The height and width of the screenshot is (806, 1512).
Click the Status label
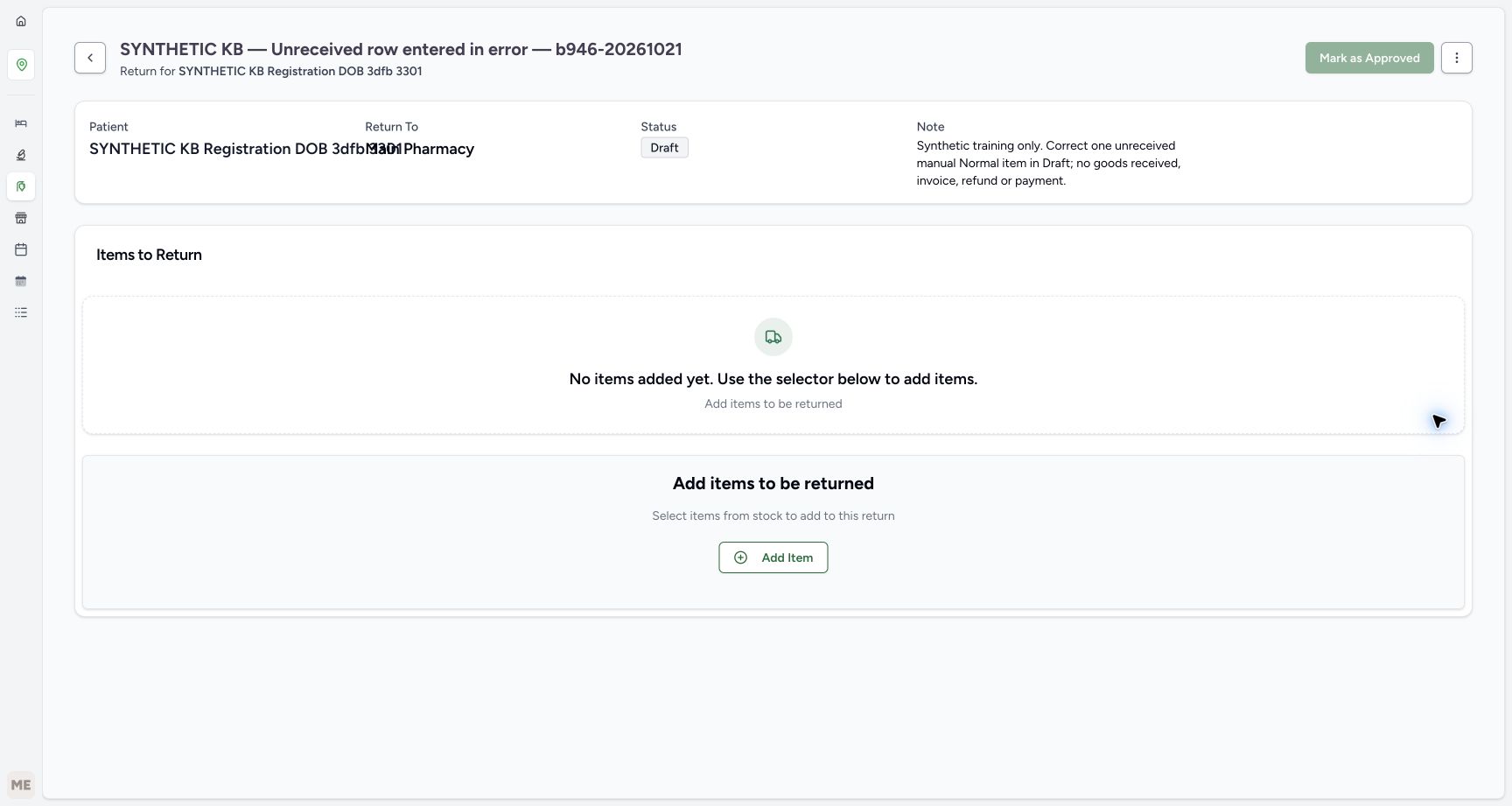658,127
